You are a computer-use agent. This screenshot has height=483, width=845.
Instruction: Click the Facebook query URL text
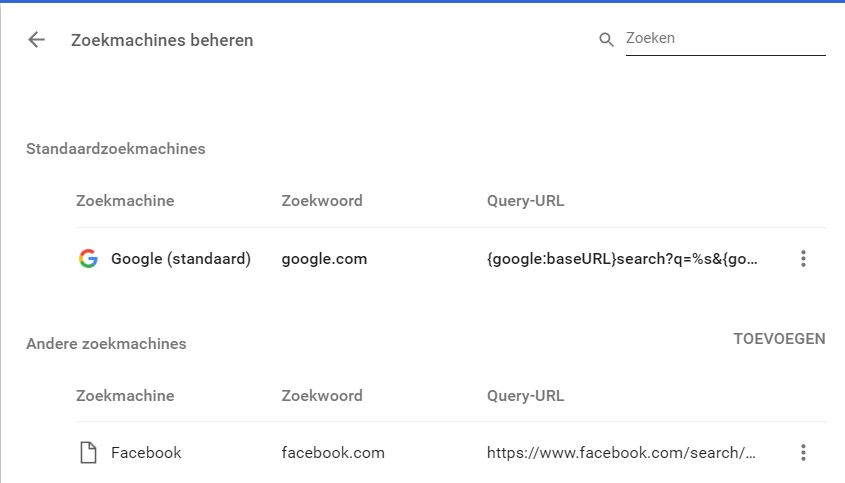point(621,452)
